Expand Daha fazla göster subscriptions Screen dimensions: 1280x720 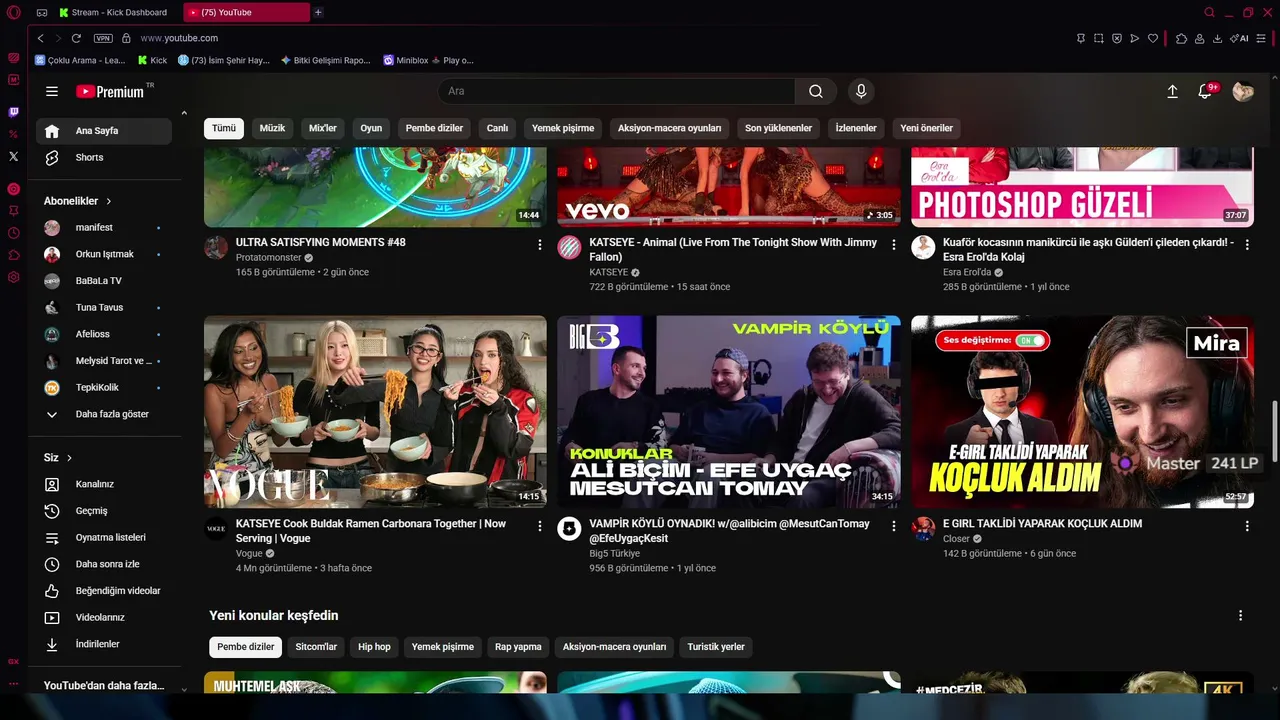pos(104,414)
